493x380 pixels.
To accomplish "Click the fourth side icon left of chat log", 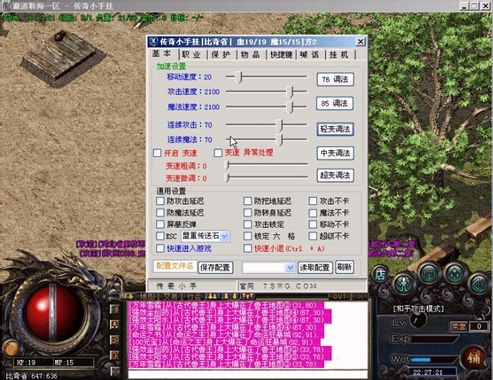I will tap(114, 355).
